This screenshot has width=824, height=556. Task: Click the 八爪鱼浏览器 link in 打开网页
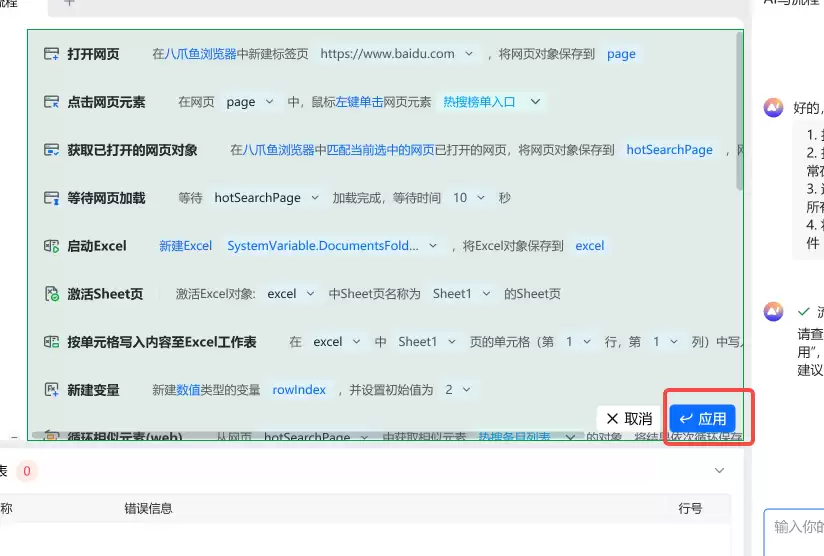point(201,54)
